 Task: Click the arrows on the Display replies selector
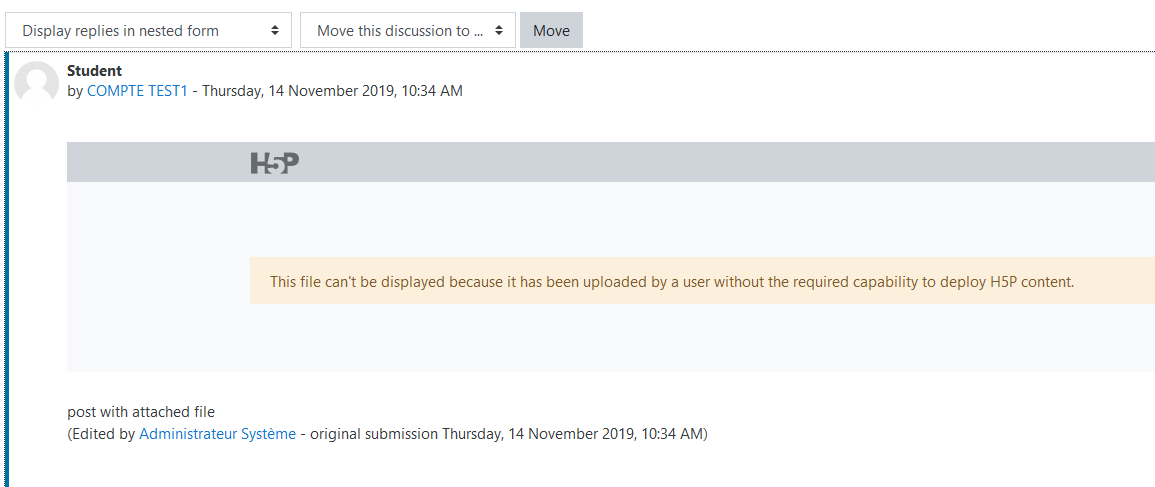click(275, 30)
